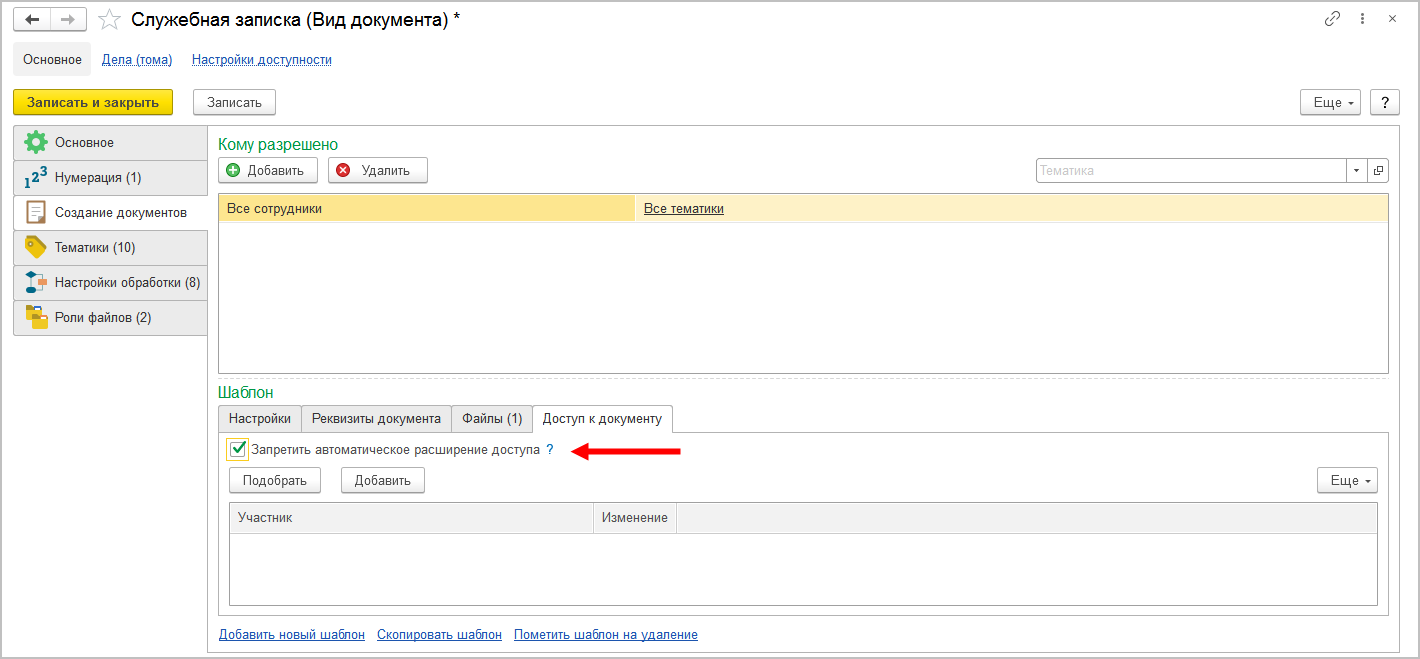Copy link using the chain icon

(x=1332, y=19)
